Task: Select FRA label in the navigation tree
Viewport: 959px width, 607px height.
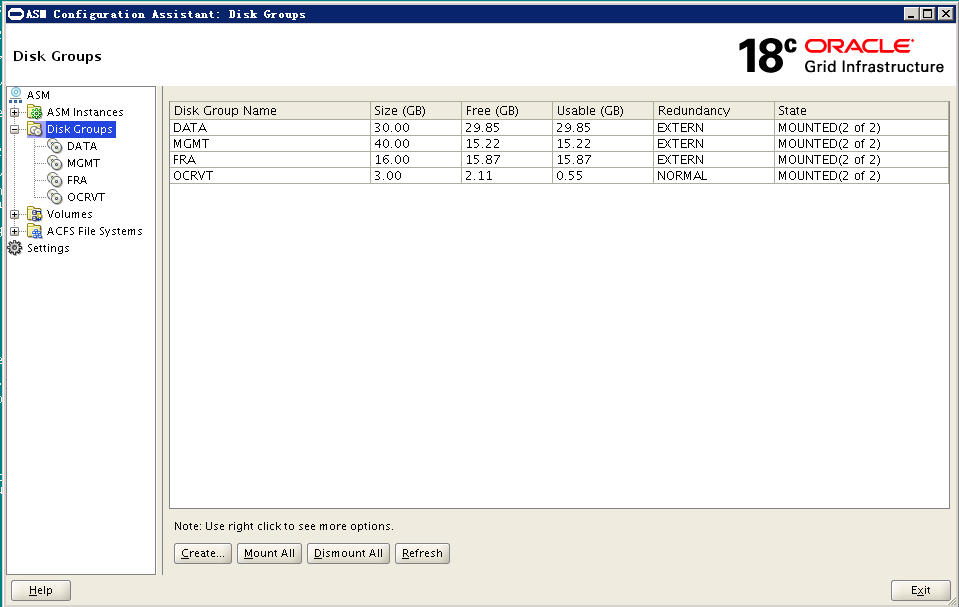Action: click(77, 180)
